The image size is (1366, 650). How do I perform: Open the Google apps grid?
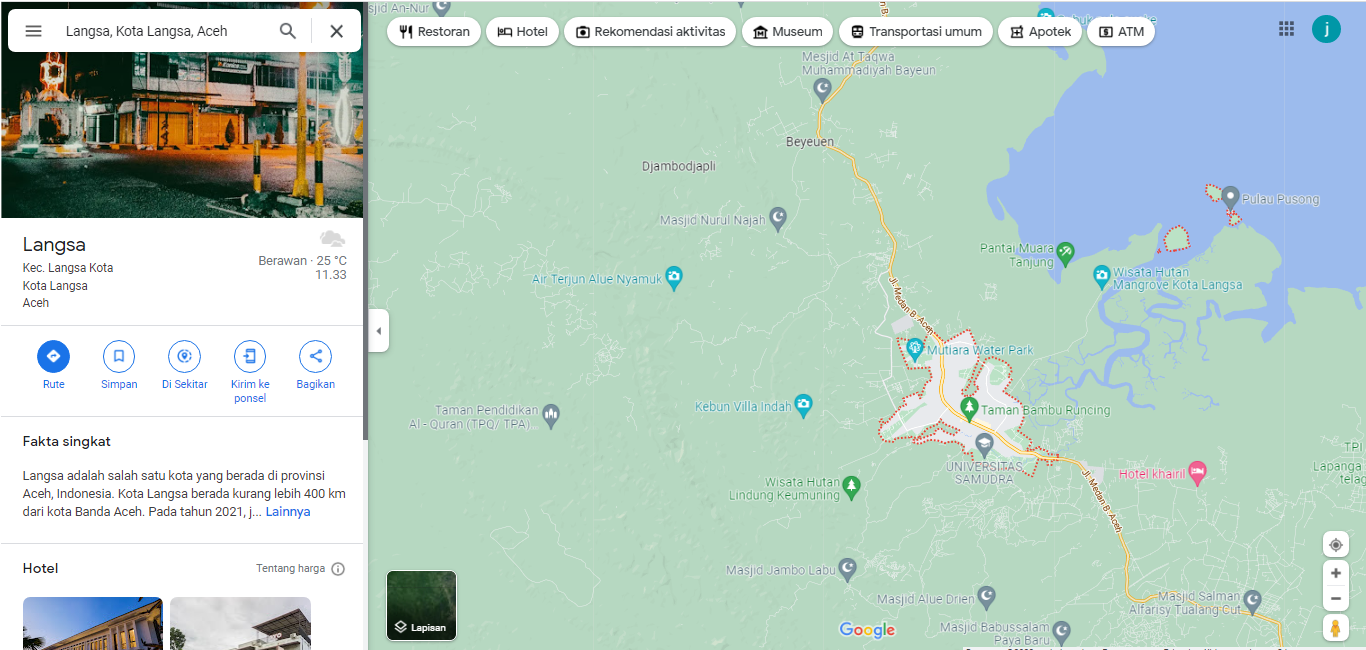(1287, 29)
